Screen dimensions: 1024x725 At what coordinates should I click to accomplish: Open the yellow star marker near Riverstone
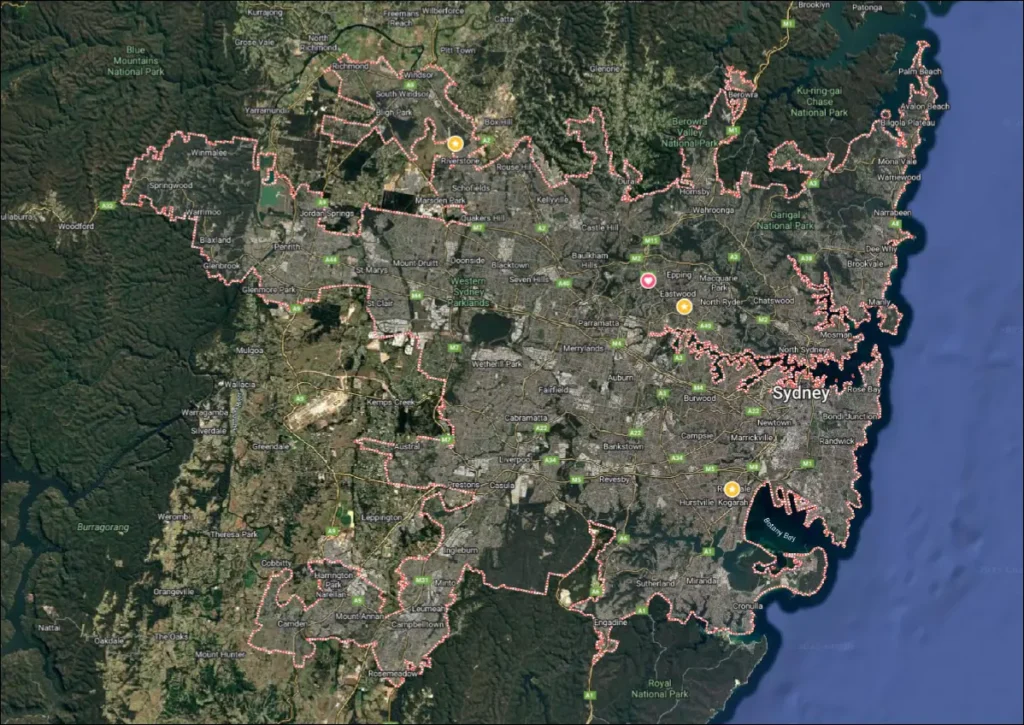(x=455, y=143)
